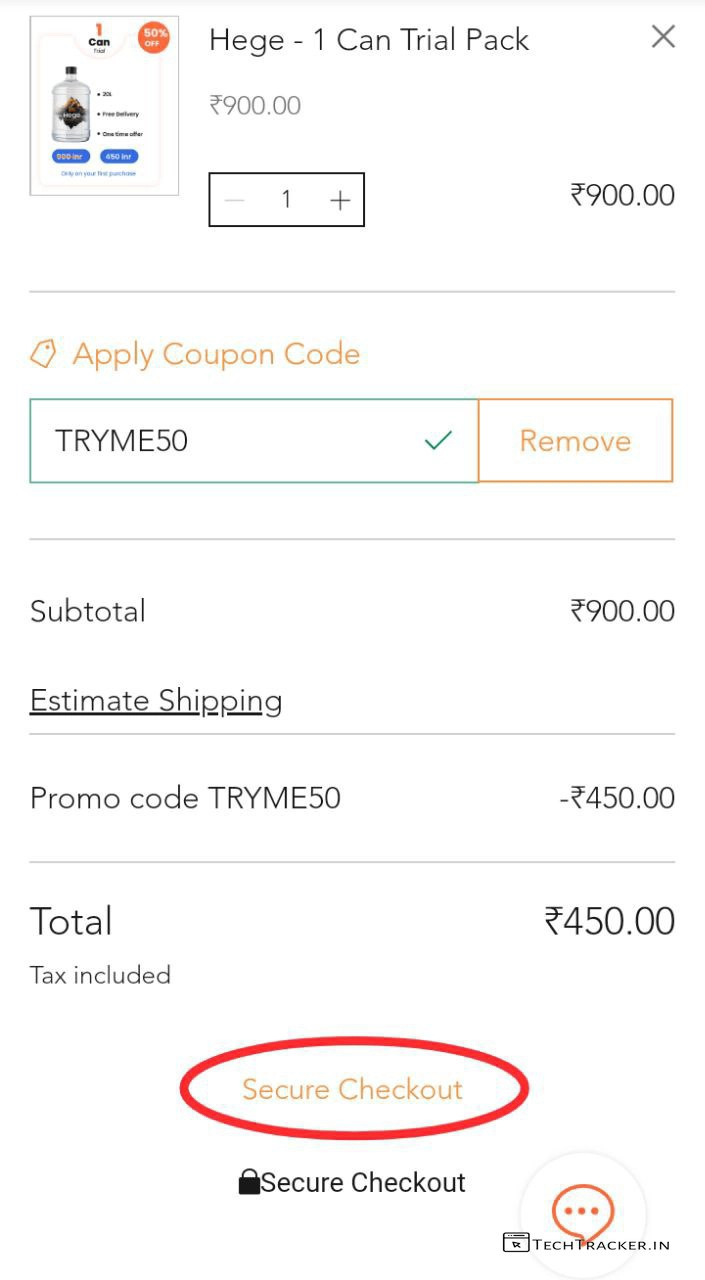
Task: Open the orange chat bubble widget
Action: [582, 1211]
